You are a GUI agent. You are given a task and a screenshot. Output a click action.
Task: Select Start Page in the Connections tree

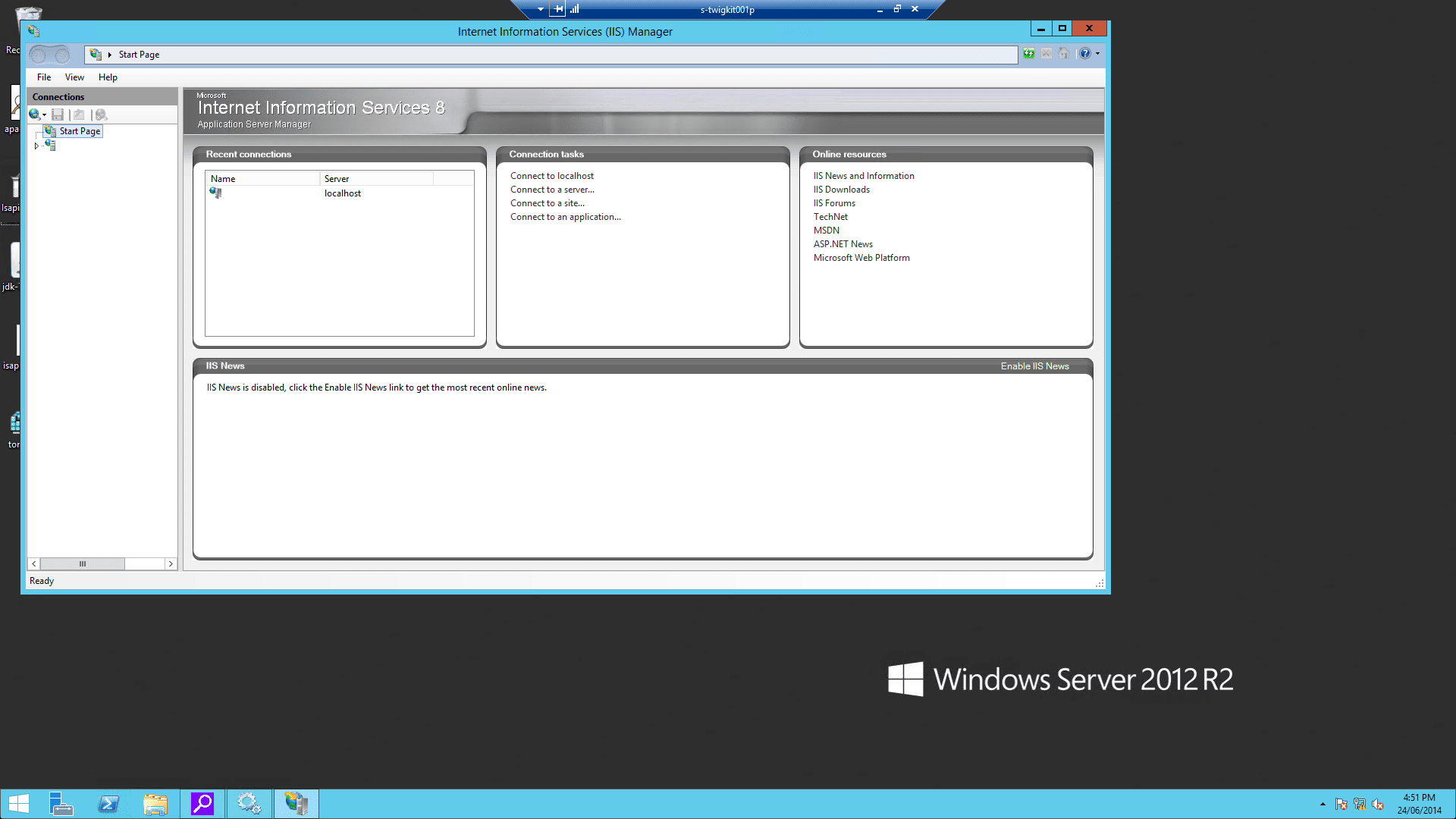point(80,131)
